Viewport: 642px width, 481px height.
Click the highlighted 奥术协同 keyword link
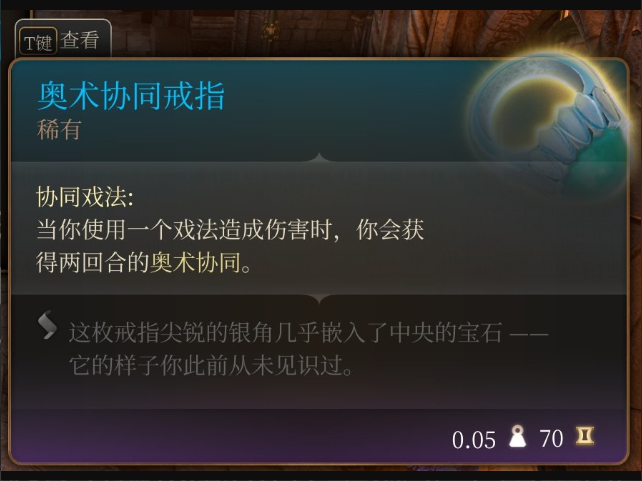pyautogui.click(x=195, y=262)
